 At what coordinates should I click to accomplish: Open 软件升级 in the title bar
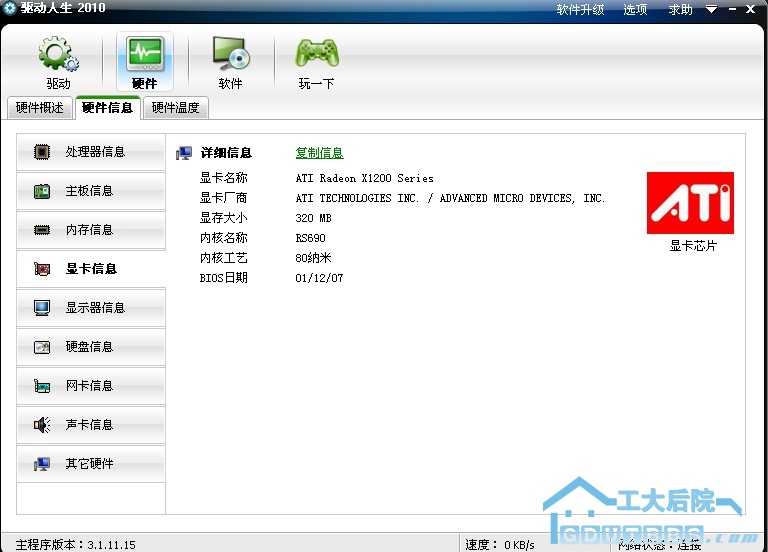tap(580, 10)
